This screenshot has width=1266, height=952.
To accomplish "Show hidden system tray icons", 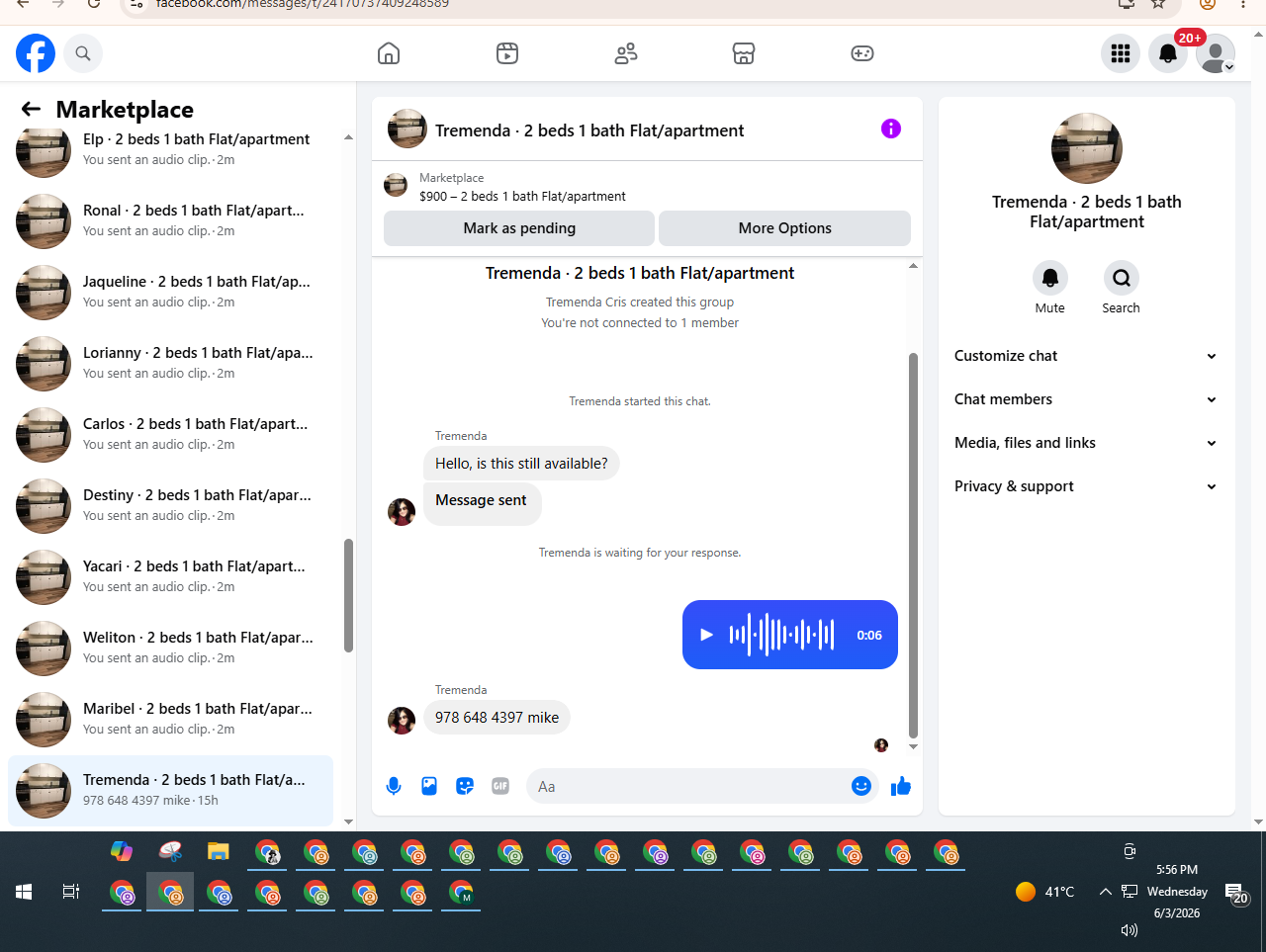I will pyautogui.click(x=1105, y=892).
